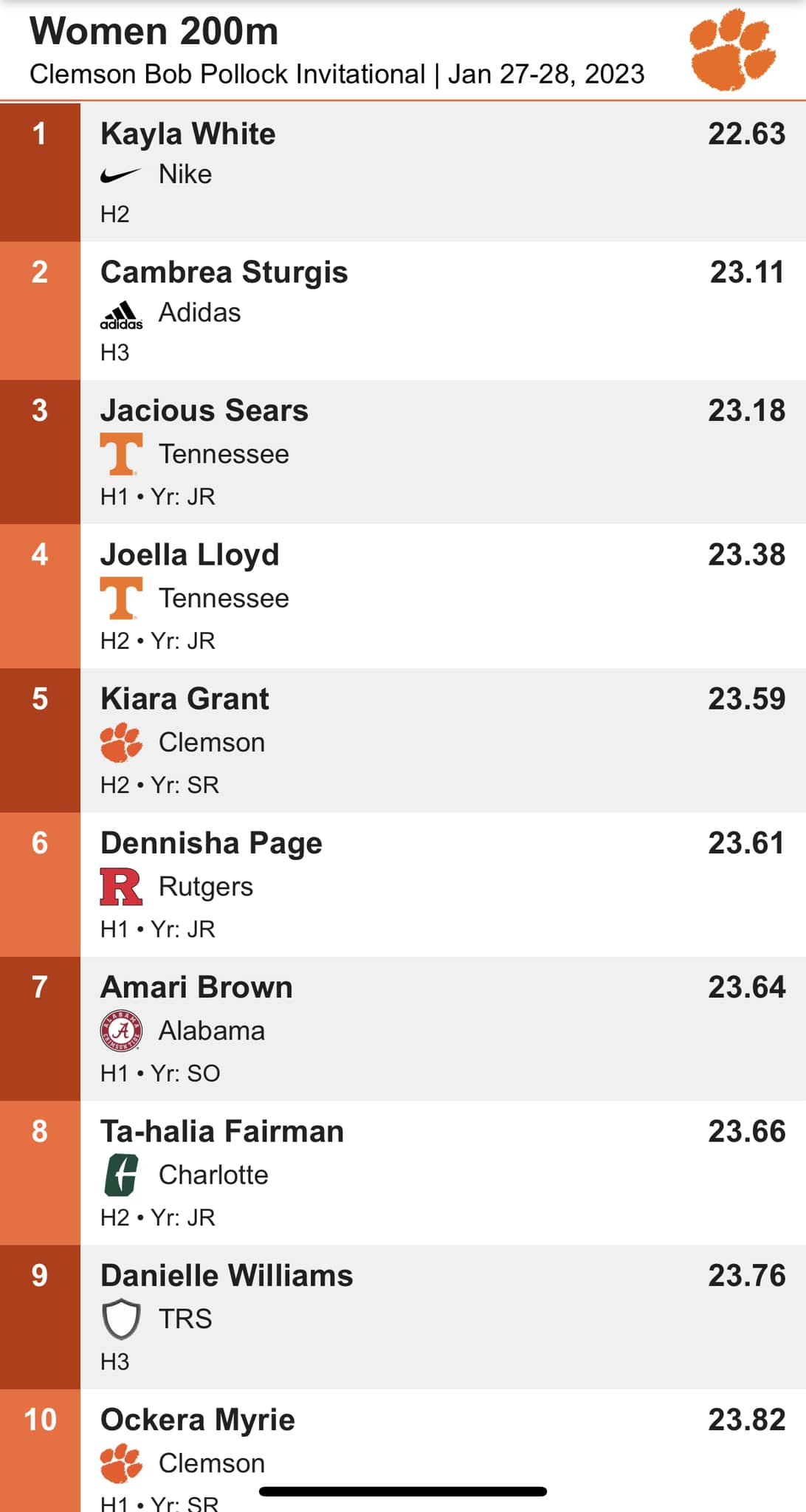The image size is (806, 1512).
Task: Tap the 22.63 winning time
Action: coord(747,134)
